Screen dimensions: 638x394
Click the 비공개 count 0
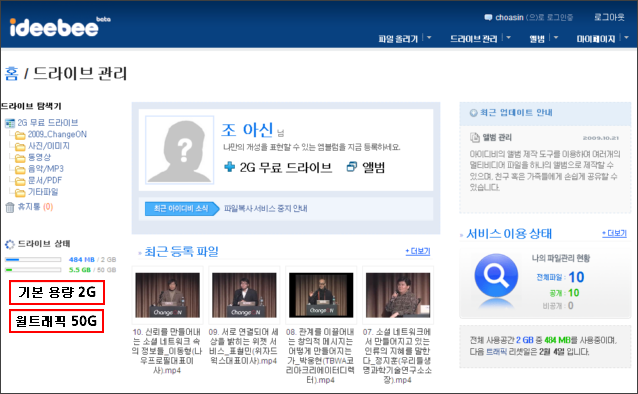[x=570, y=306]
